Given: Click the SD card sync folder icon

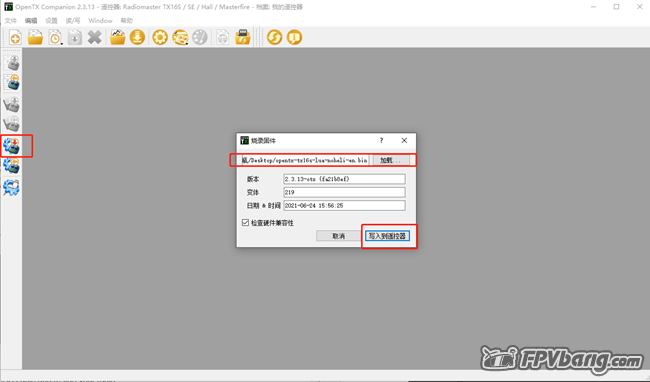Looking at the screenshot, I should coord(243,38).
